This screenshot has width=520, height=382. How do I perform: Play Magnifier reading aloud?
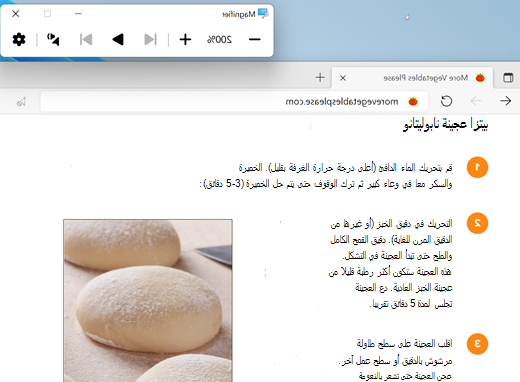[118, 39]
